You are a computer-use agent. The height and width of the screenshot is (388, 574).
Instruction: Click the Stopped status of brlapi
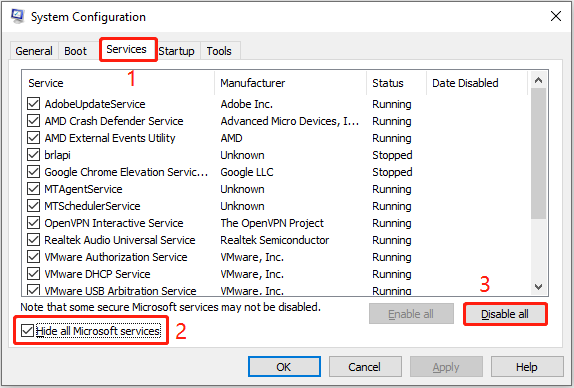(x=392, y=155)
